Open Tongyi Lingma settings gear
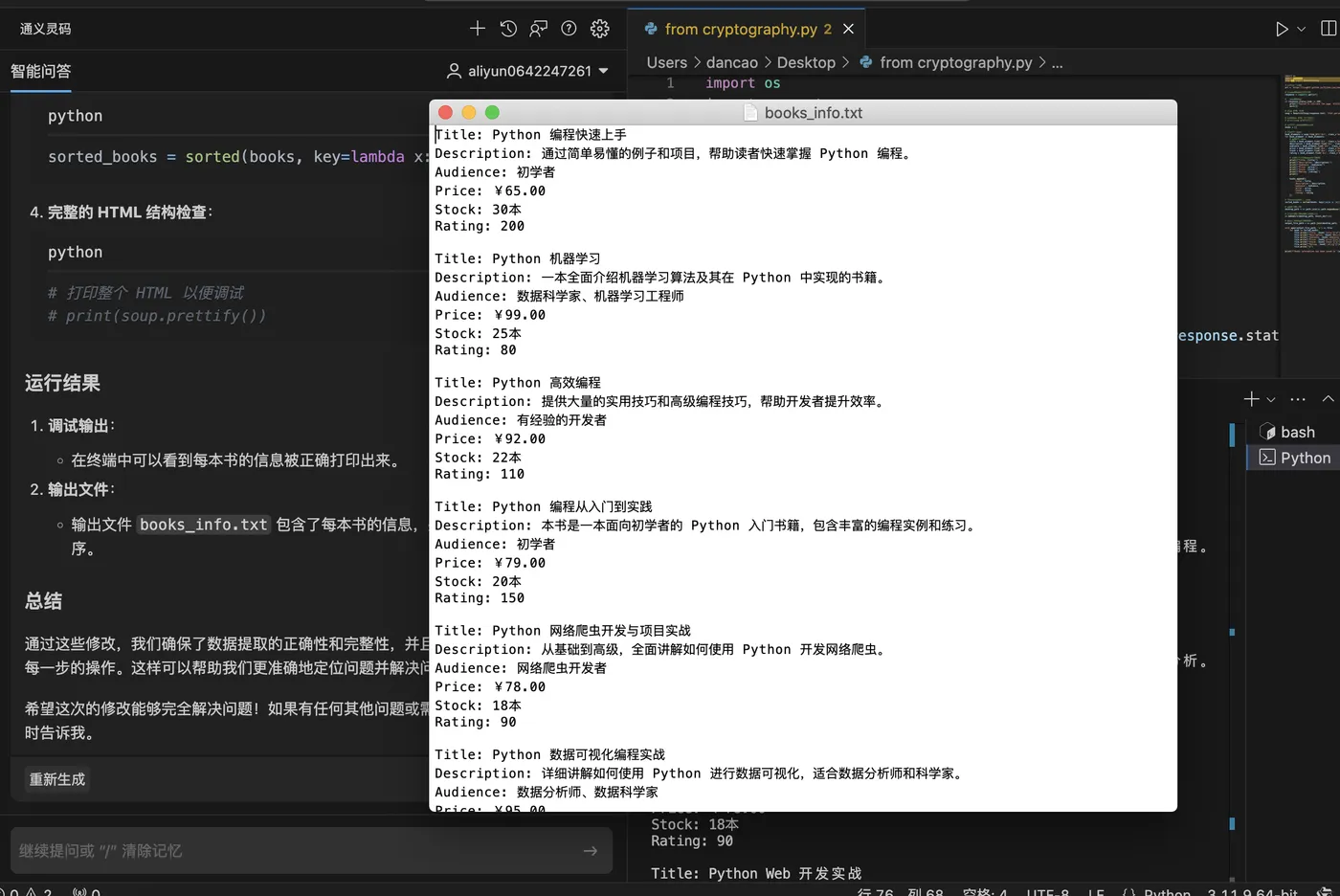Screen dimensions: 1340x896 click(599, 29)
